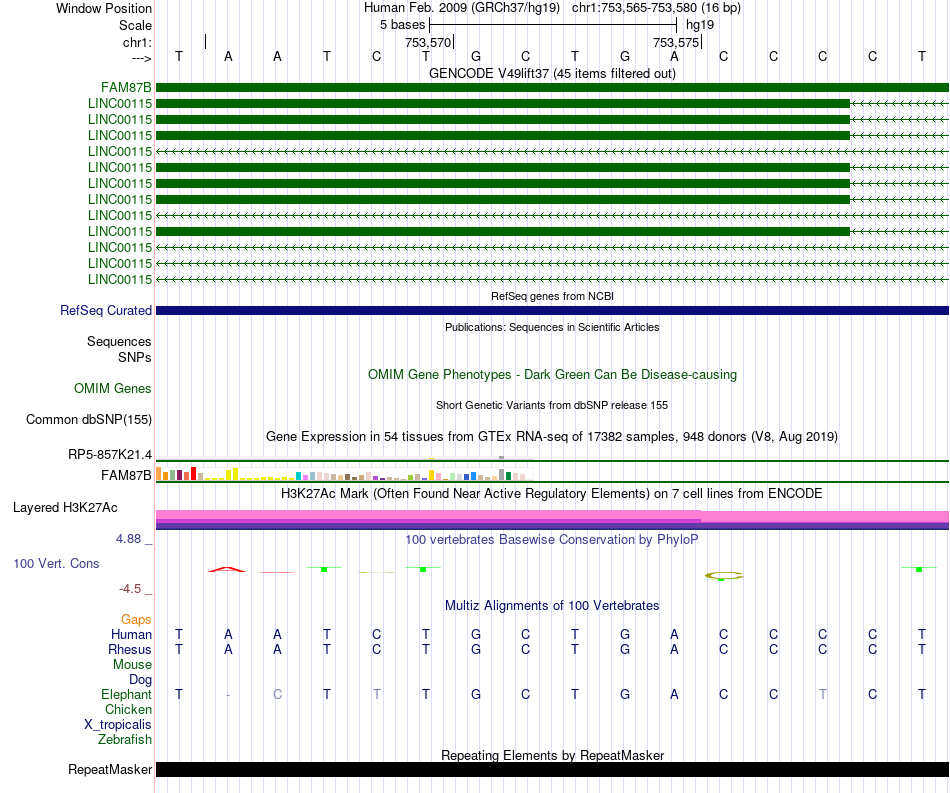Click the Scale track label
Image resolution: width=950 pixels, height=793 pixels.
[135, 25]
